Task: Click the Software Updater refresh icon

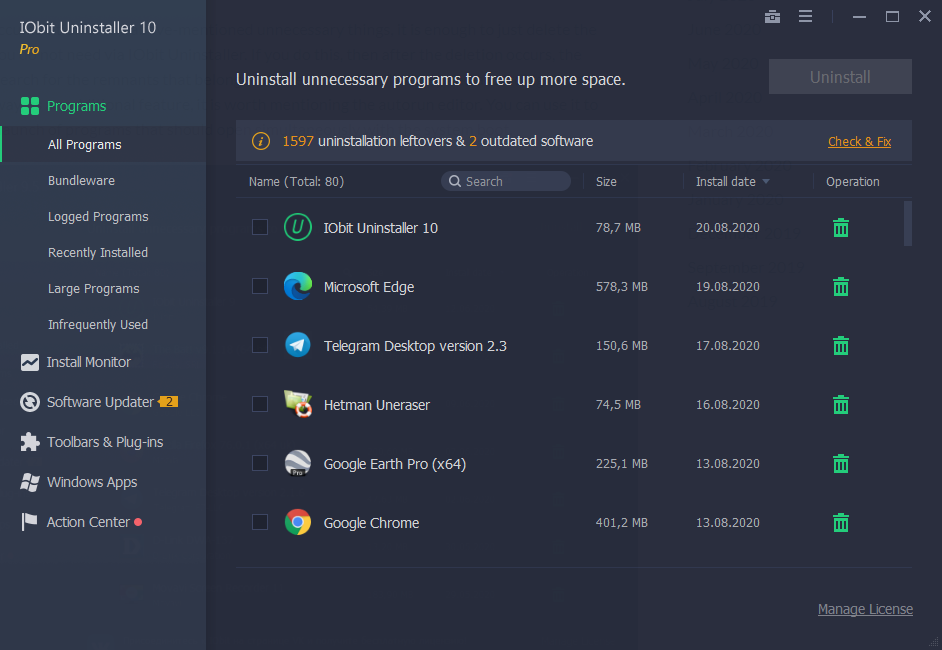Action: (29, 402)
